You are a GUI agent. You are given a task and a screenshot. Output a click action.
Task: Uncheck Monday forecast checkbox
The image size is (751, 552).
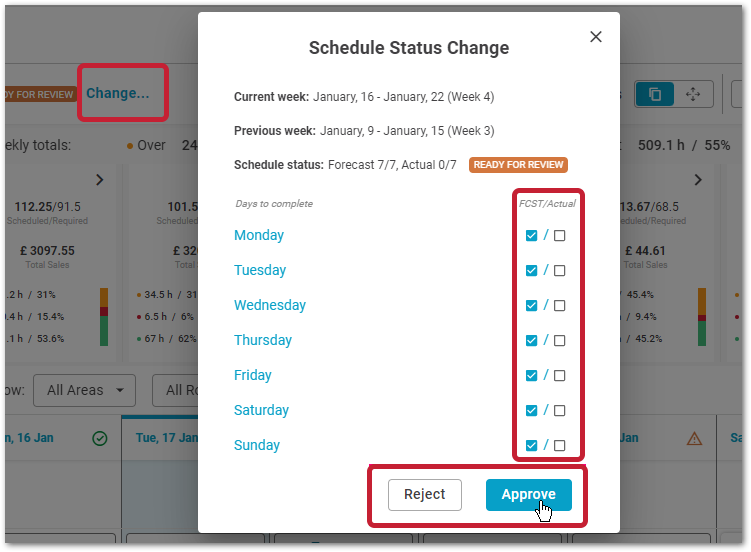531,236
